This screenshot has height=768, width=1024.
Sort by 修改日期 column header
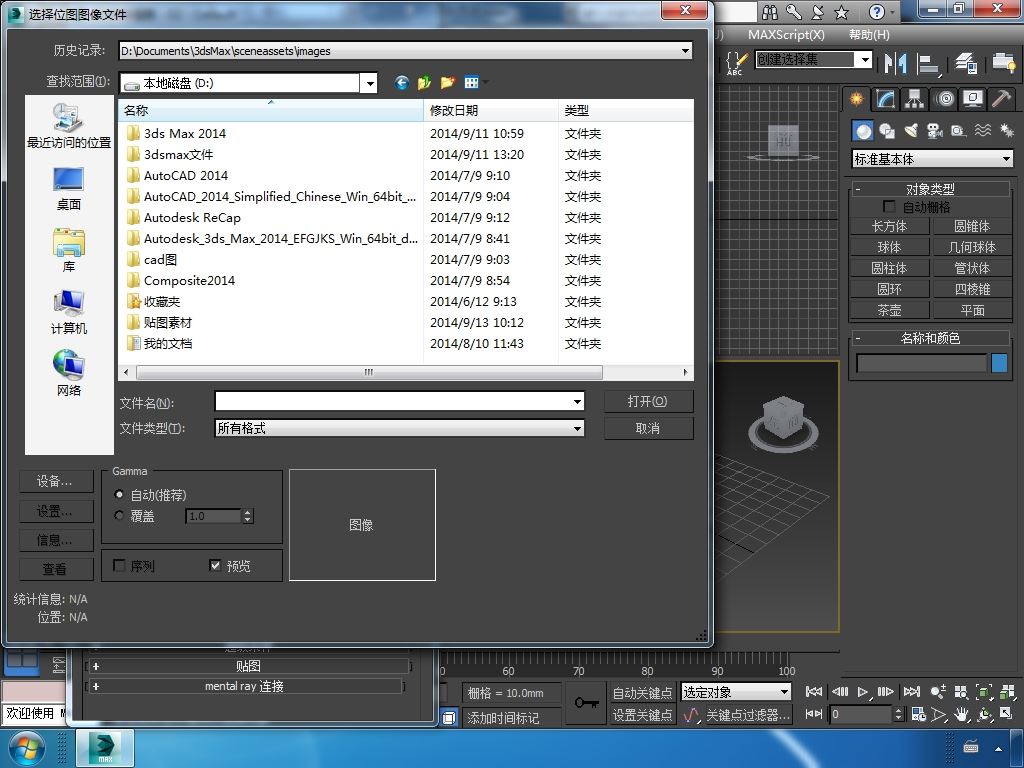pyautogui.click(x=491, y=110)
